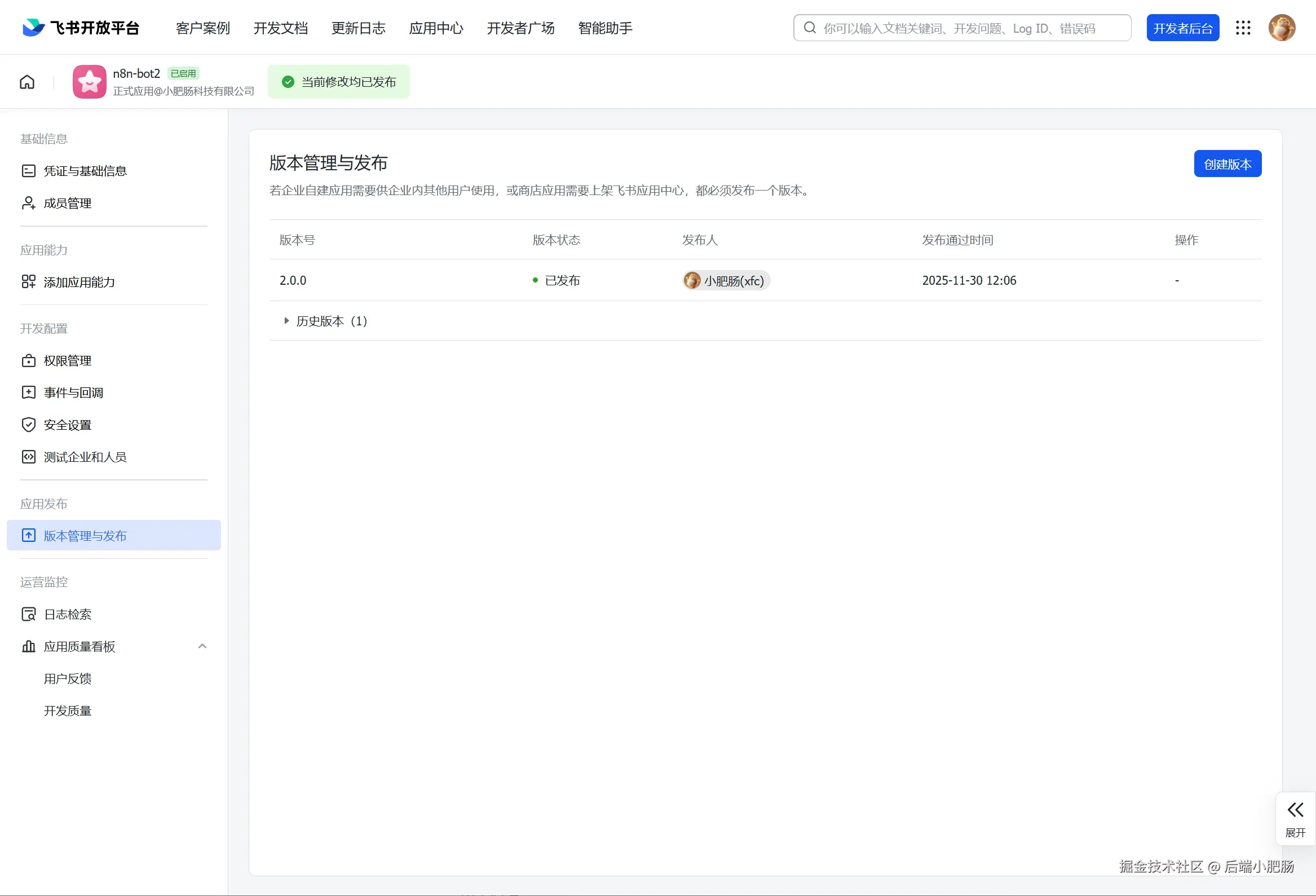Open 事件与回调 configuration
Viewport: 1316px width, 896px height.
[x=73, y=392]
